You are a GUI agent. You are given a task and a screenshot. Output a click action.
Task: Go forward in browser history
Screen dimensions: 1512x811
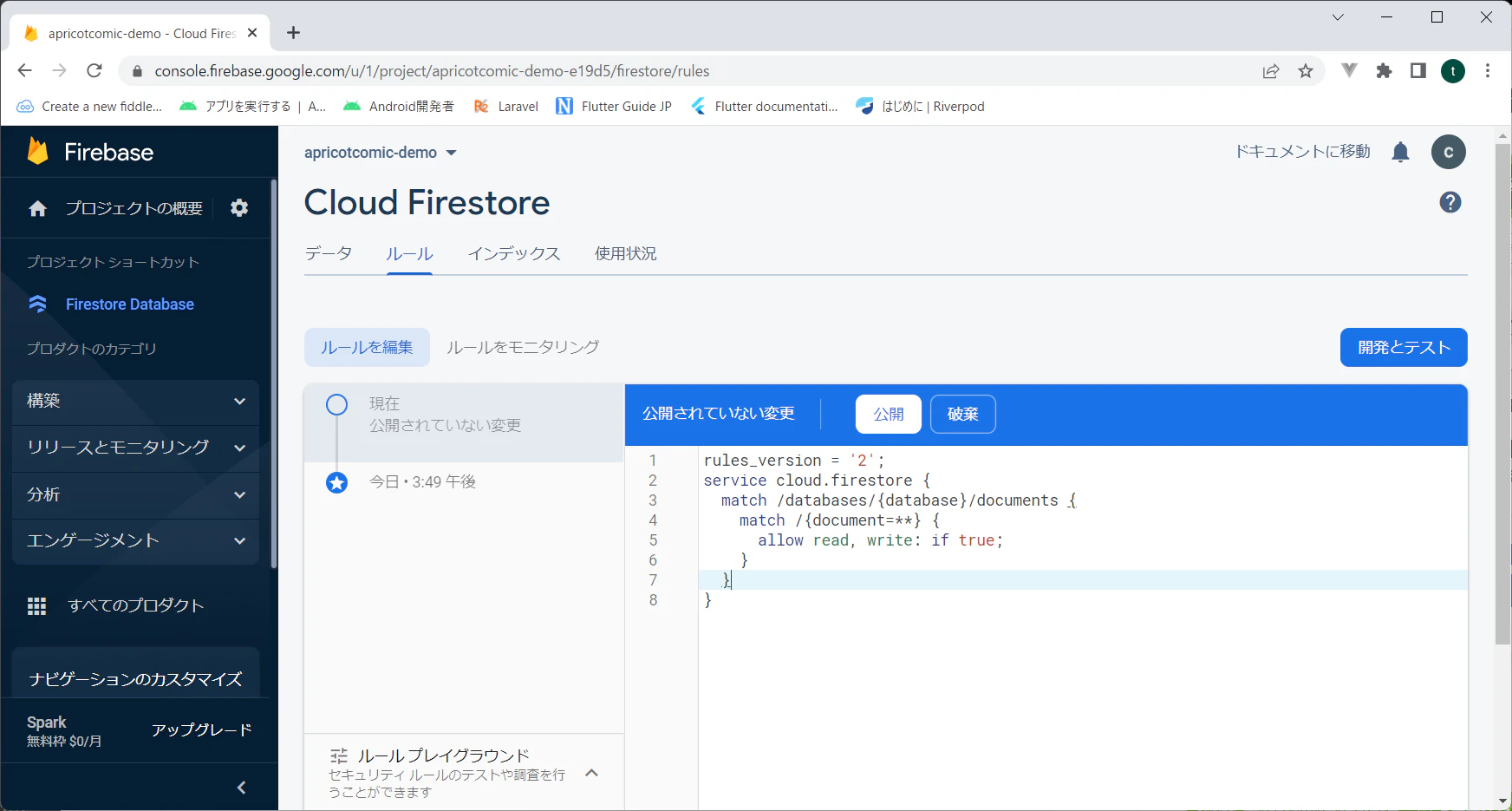pos(59,71)
